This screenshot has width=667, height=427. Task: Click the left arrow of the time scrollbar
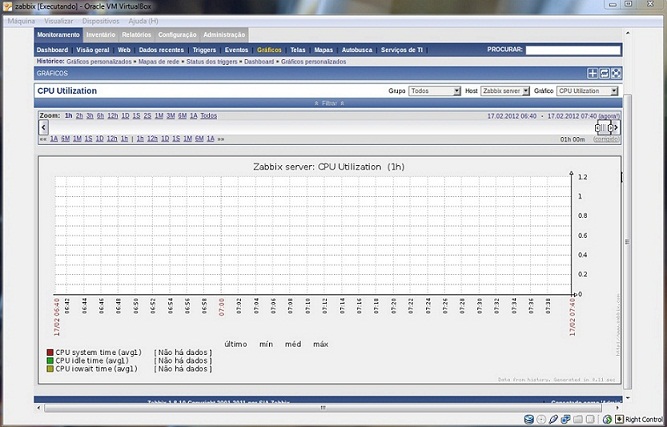[x=43, y=127]
